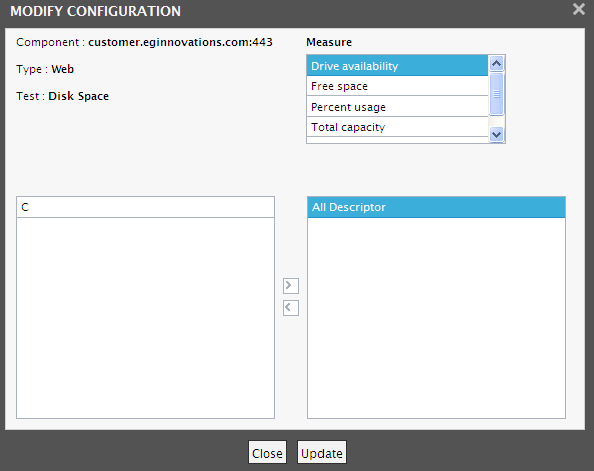Close the Modify Configuration dialog with X
Screen dimensions: 594x471
click(x=578, y=9)
